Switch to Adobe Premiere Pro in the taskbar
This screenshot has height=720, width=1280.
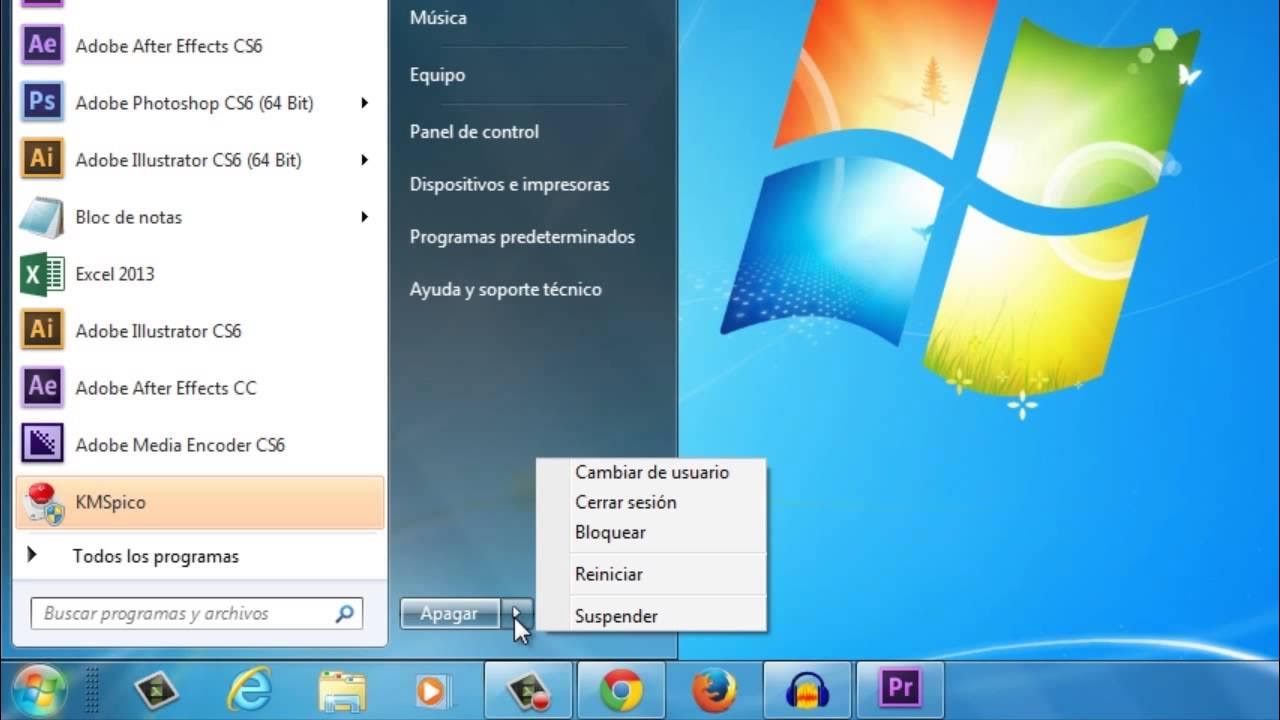pos(900,690)
